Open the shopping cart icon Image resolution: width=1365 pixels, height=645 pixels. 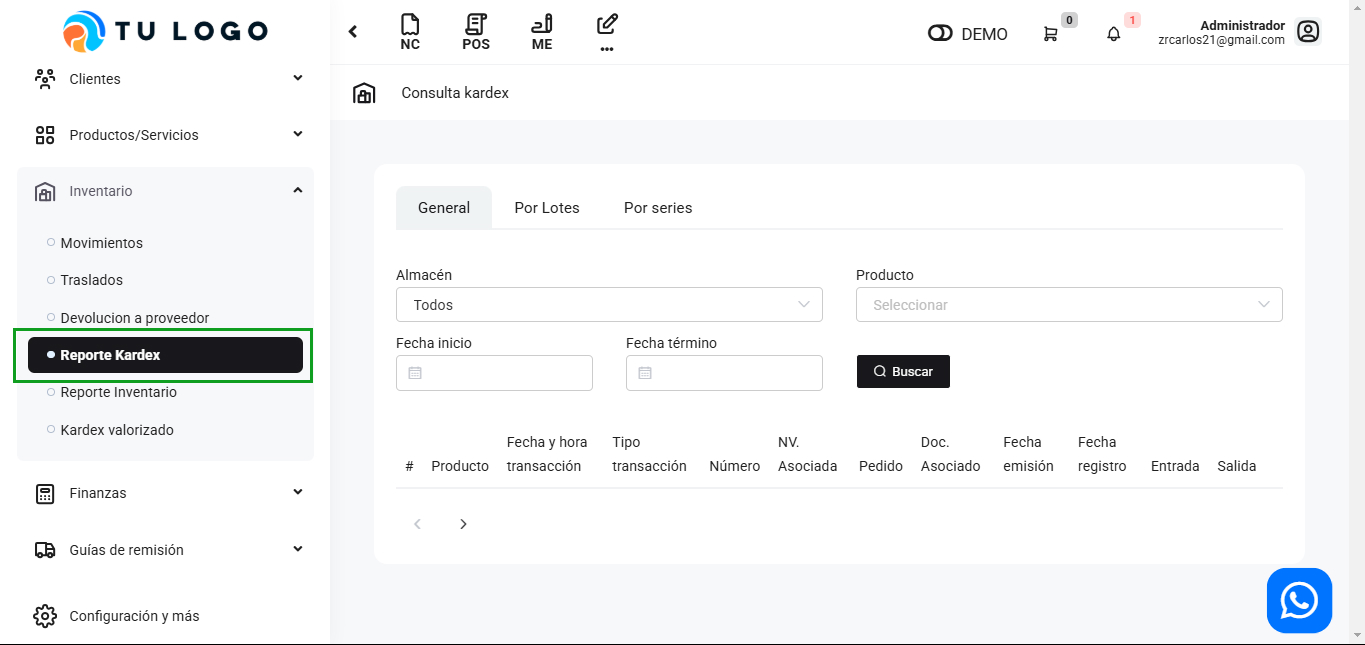point(1050,34)
